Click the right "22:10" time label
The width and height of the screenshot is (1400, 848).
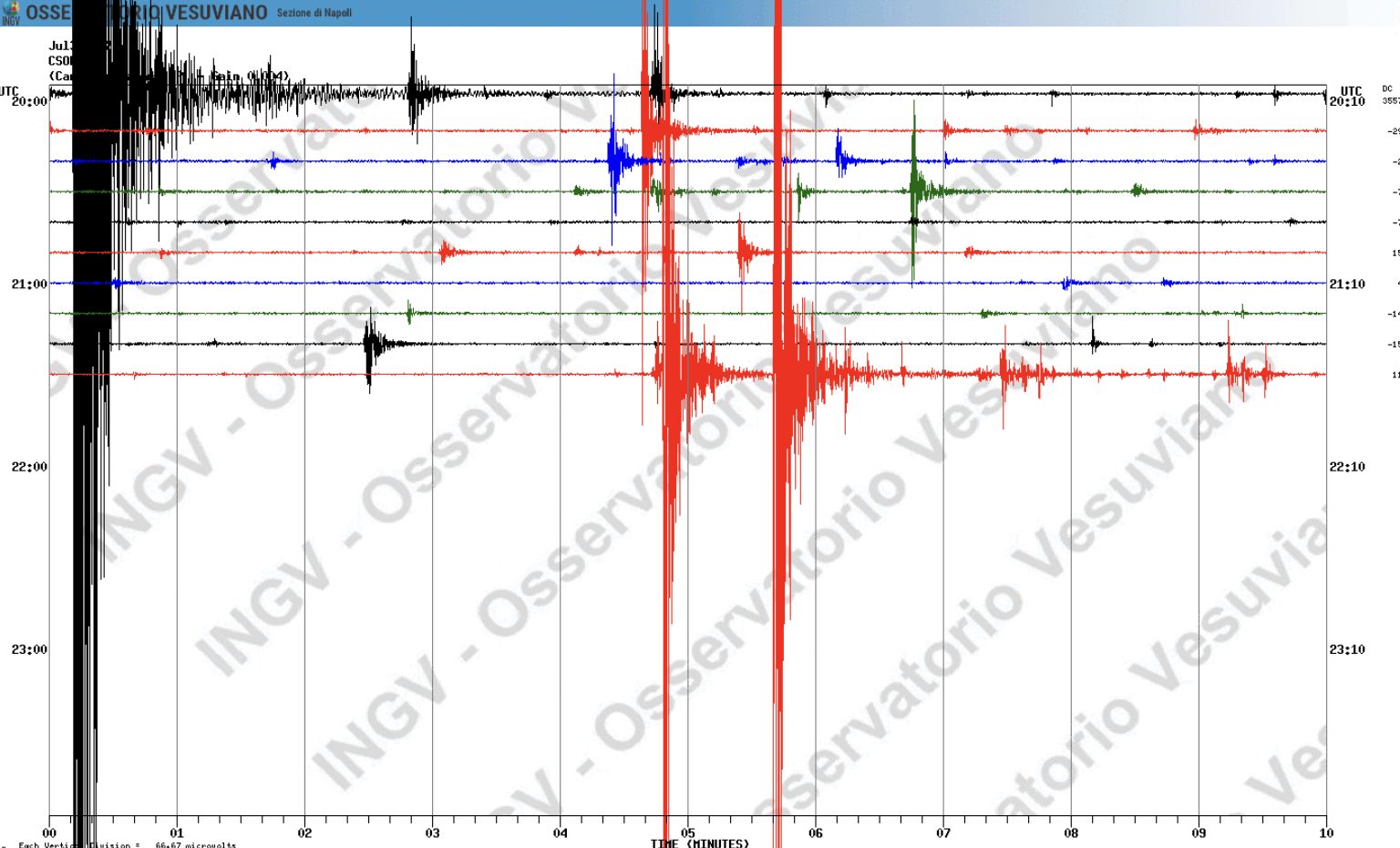[1347, 467]
